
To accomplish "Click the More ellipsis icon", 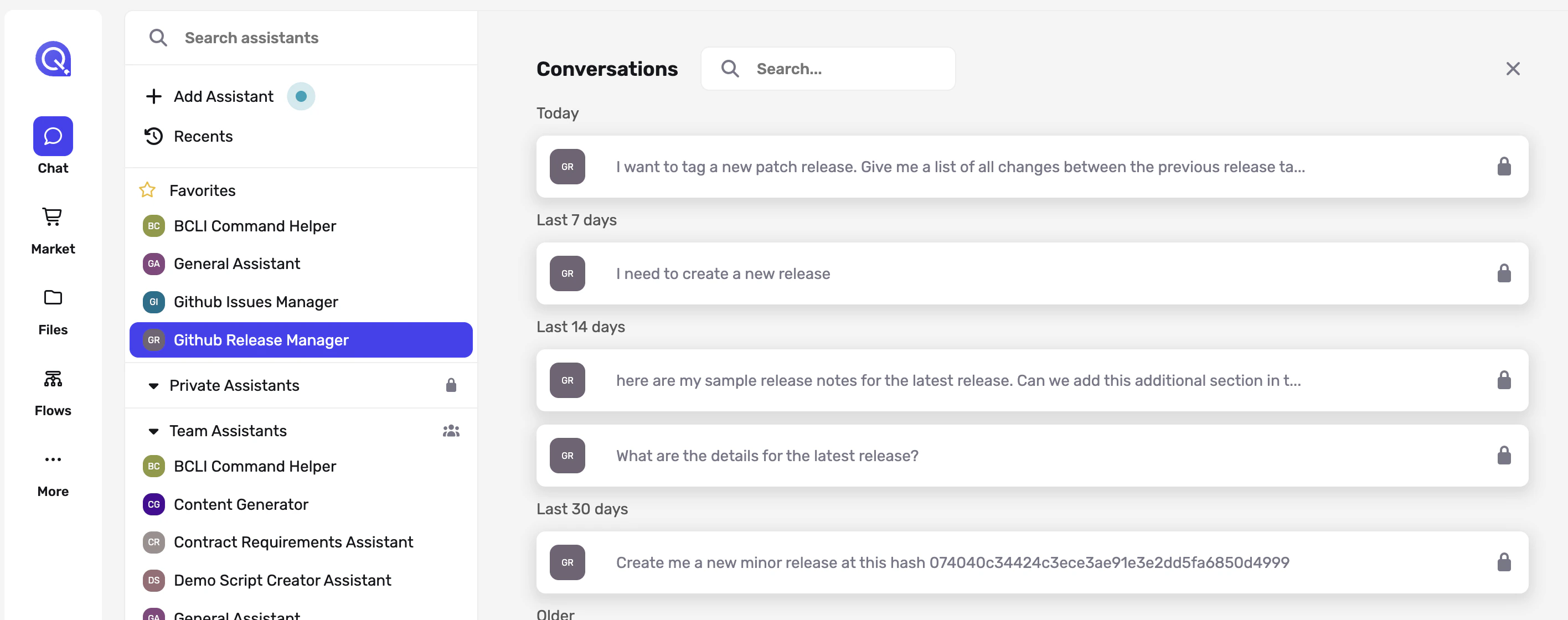I will point(53,459).
